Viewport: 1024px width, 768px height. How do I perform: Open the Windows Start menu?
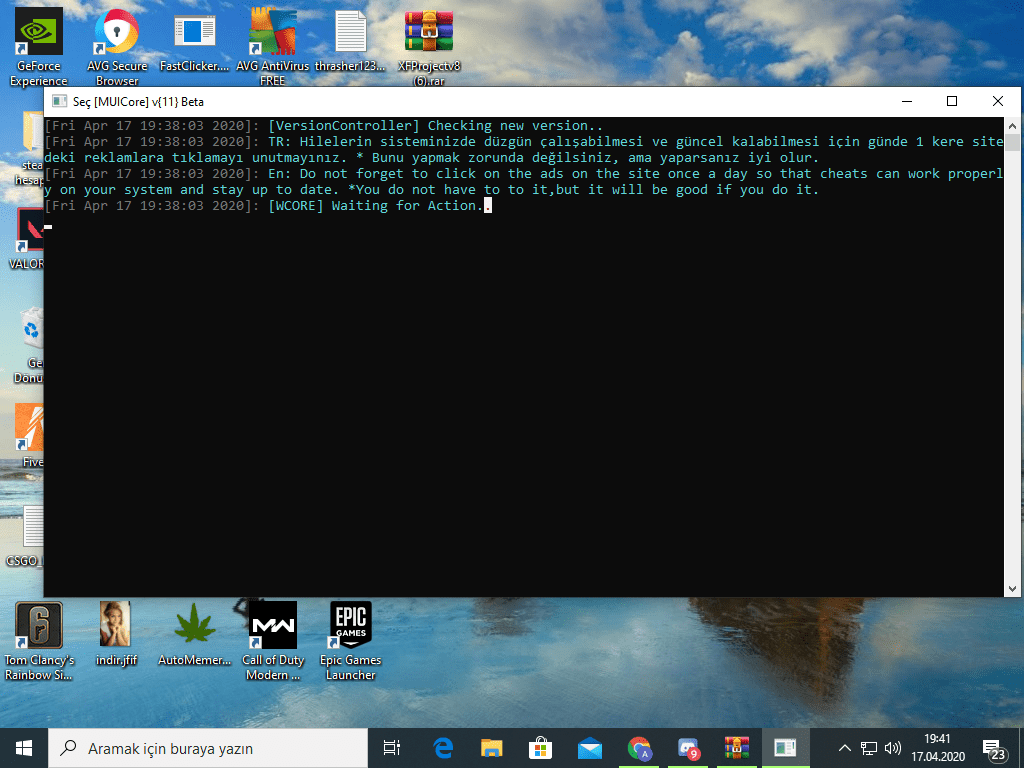pos(24,748)
